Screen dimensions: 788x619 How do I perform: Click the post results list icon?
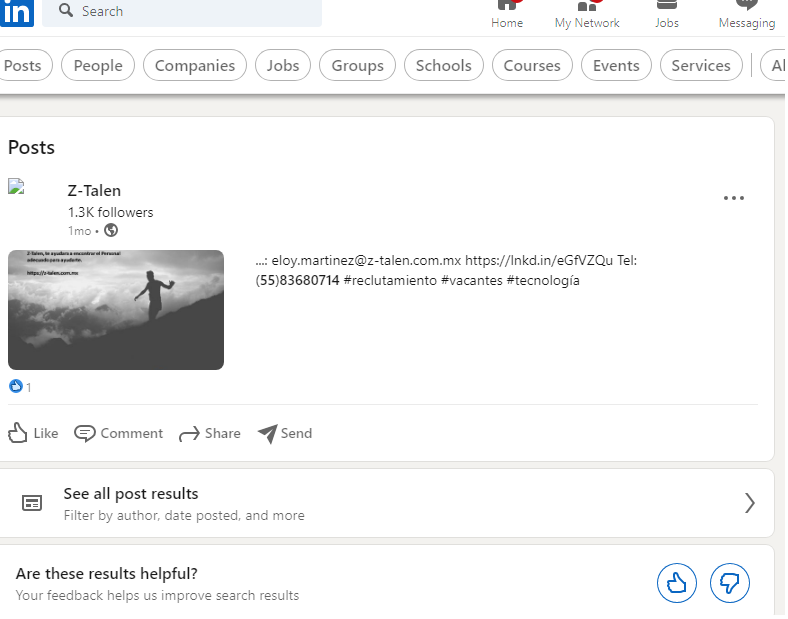[32, 502]
